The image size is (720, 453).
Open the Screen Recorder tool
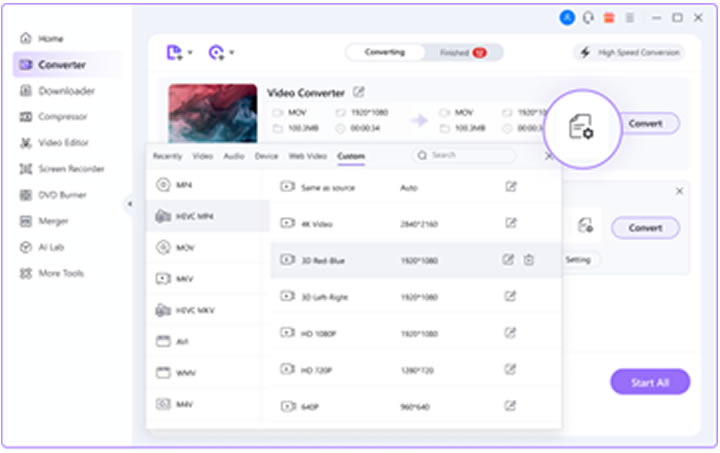pos(62,169)
